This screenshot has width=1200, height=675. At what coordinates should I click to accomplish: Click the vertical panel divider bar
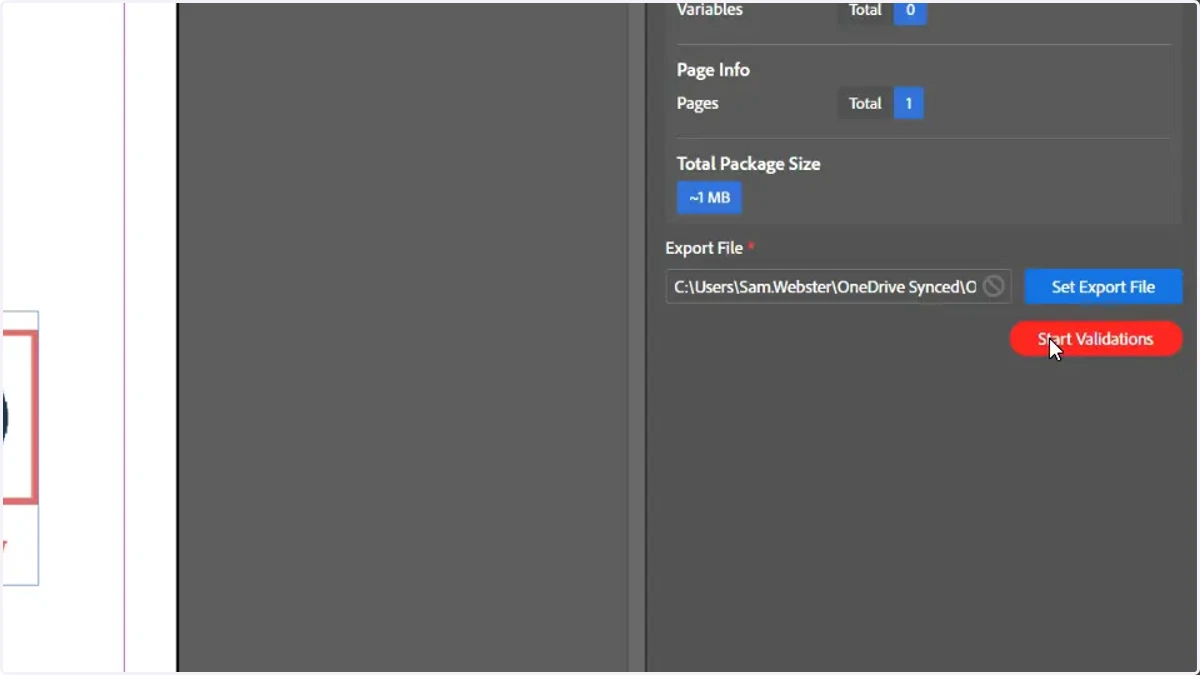638,337
